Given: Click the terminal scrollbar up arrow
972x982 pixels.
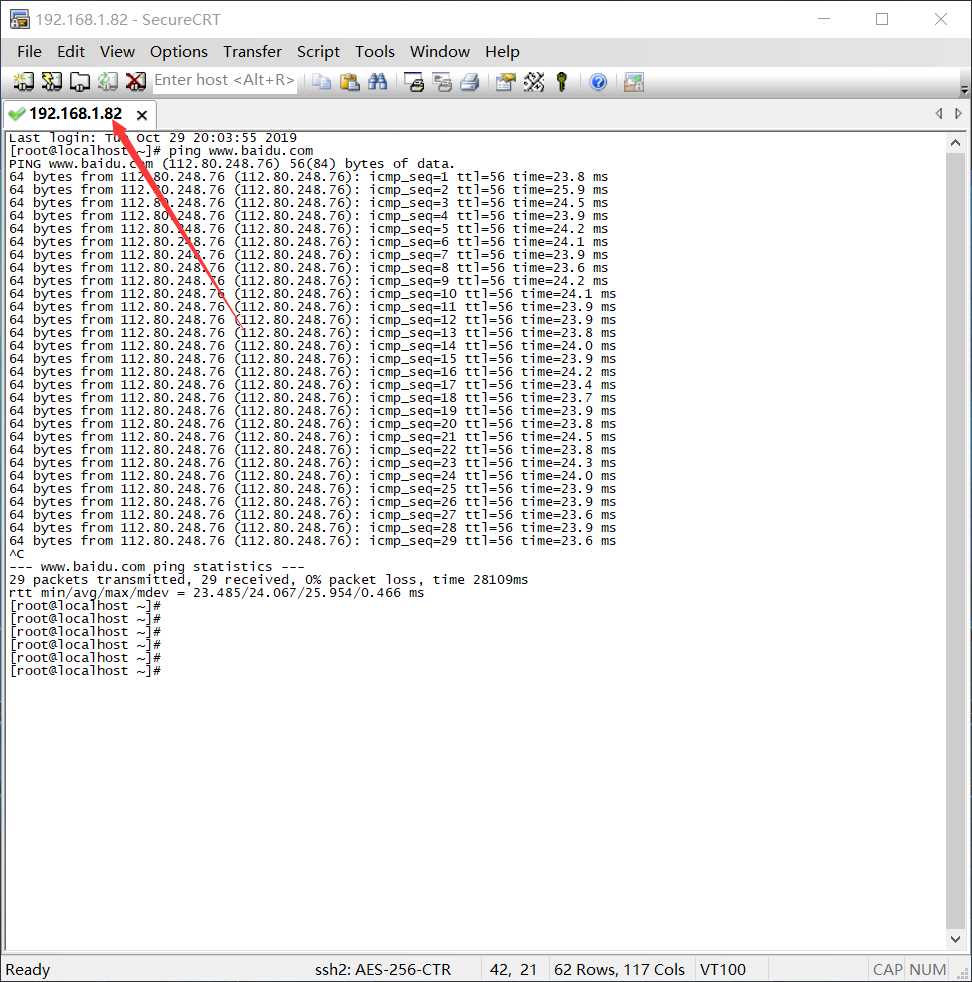Looking at the screenshot, I should point(955,143).
